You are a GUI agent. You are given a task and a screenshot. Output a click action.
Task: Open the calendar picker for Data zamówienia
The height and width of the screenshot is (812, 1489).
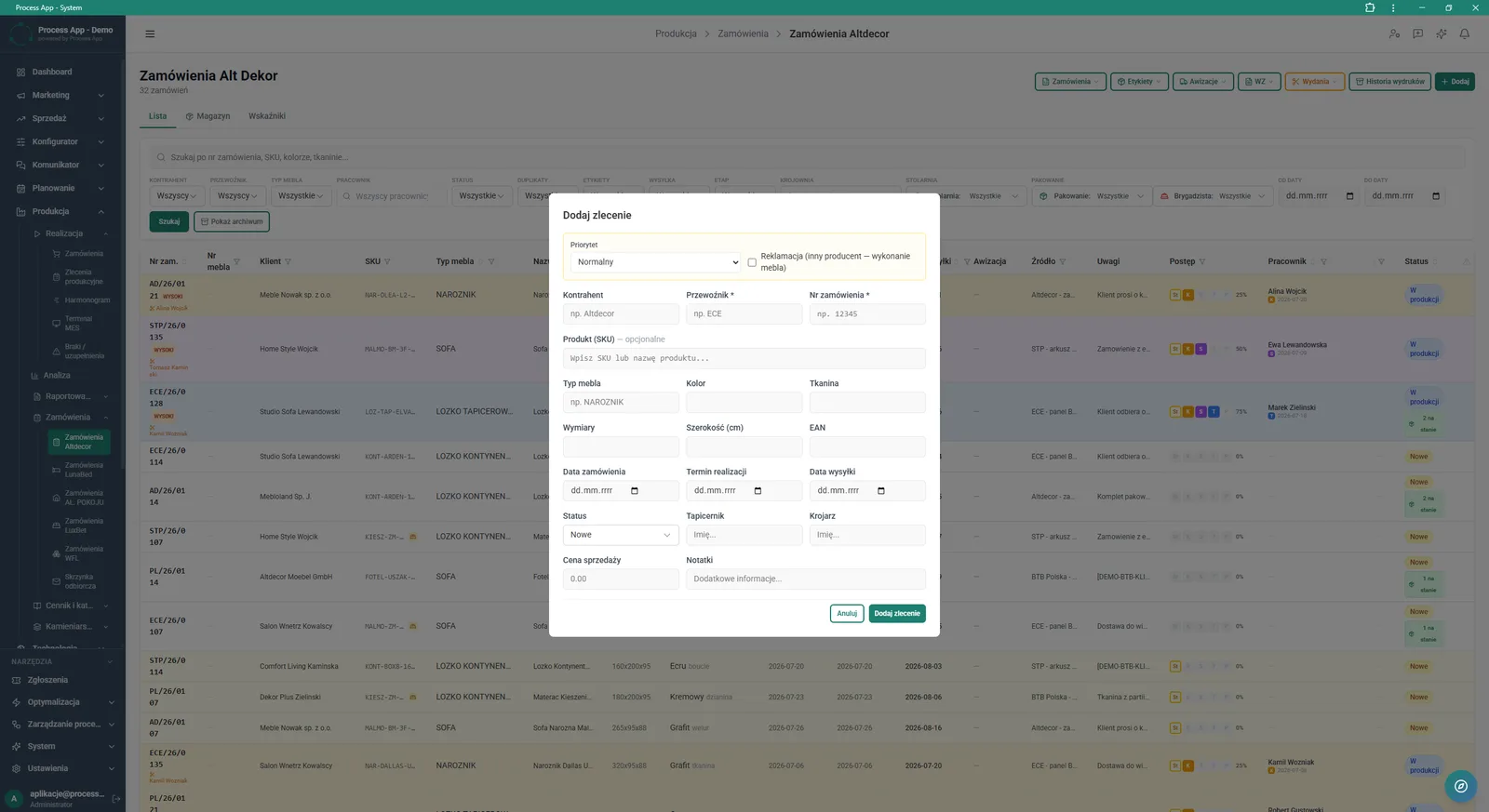click(635, 491)
